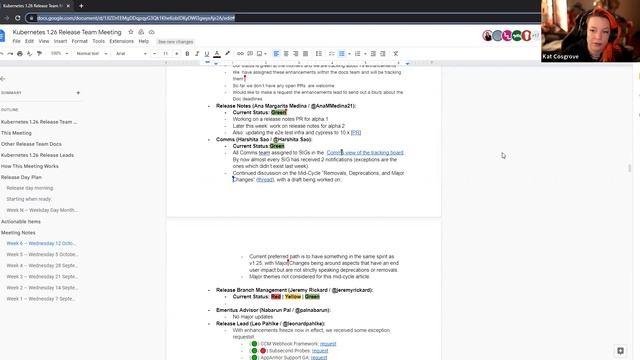Add a comment from toolbar
This screenshot has height=360, width=640.
click(250, 53)
